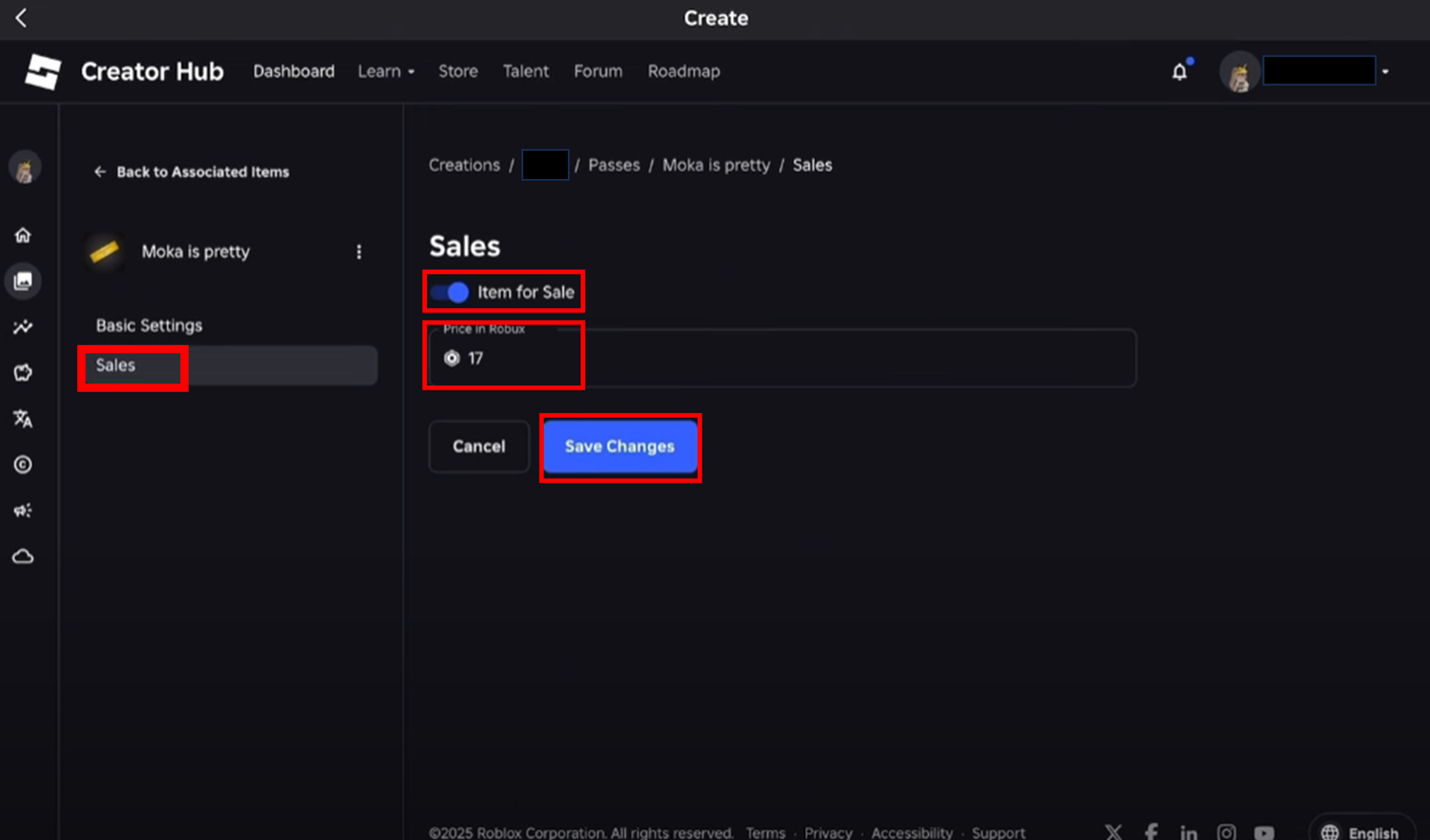The height and width of the screenshot is (840, 1430).
Task: Go back to Associated Items
Action: (192, 172)
